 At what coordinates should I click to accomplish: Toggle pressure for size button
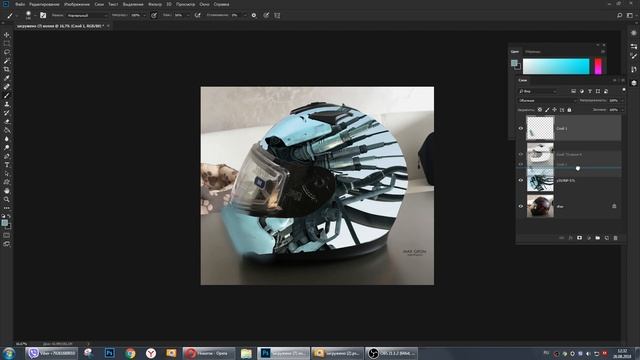click(x=266, y=16)
